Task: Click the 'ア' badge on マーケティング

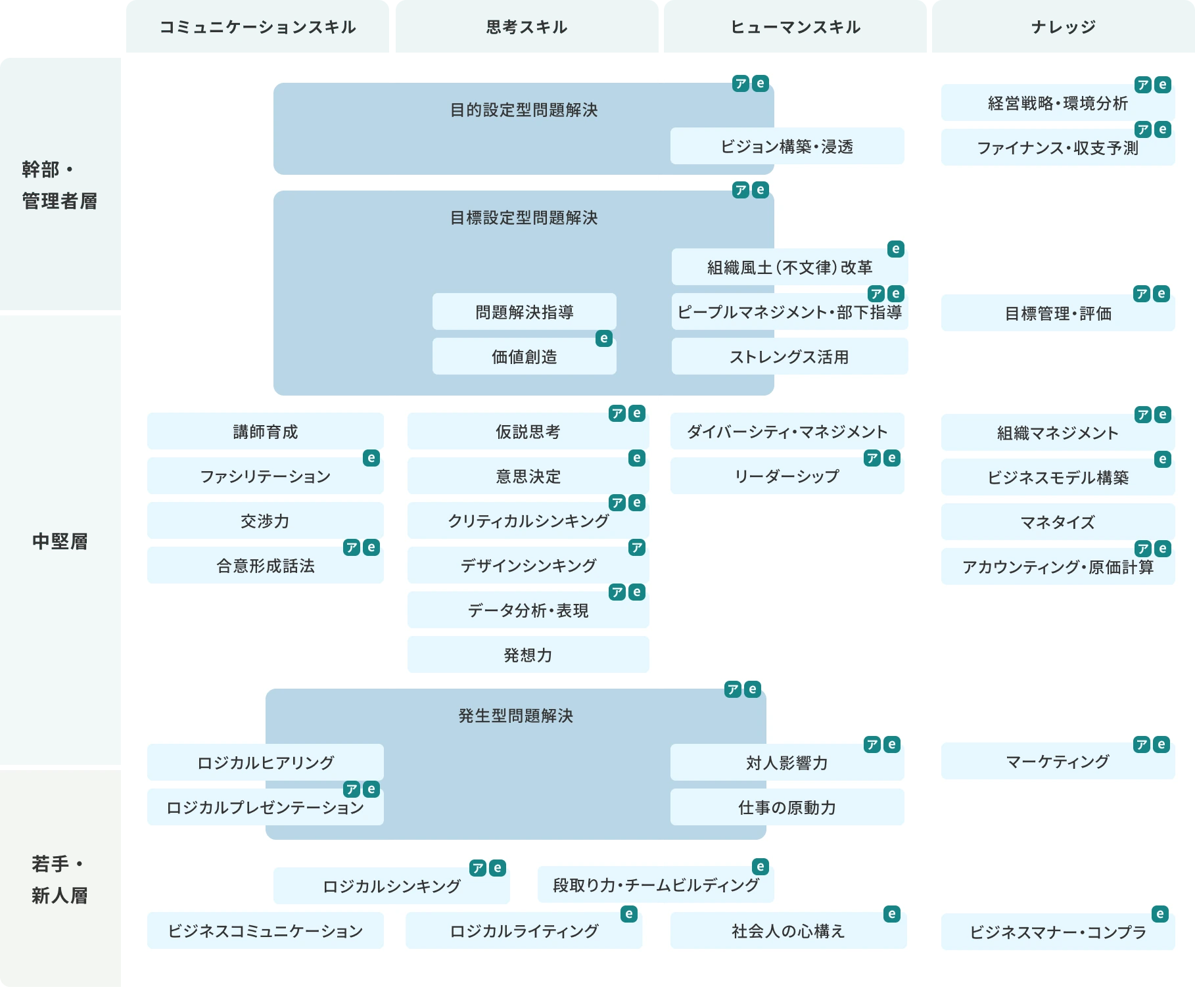Action: 1142,745
